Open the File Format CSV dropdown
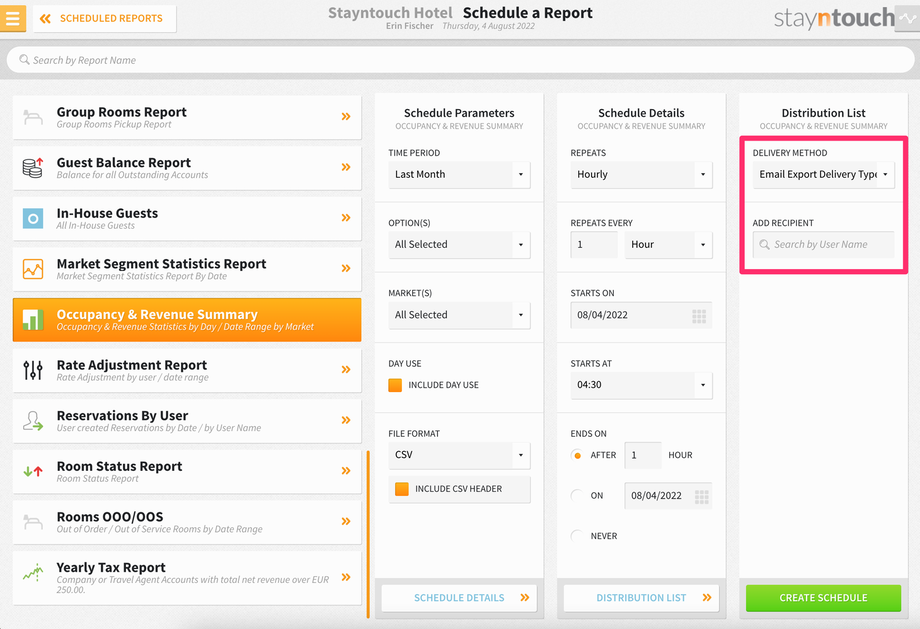The width and height of the screenshot is (920, 629). click(459, 455)
